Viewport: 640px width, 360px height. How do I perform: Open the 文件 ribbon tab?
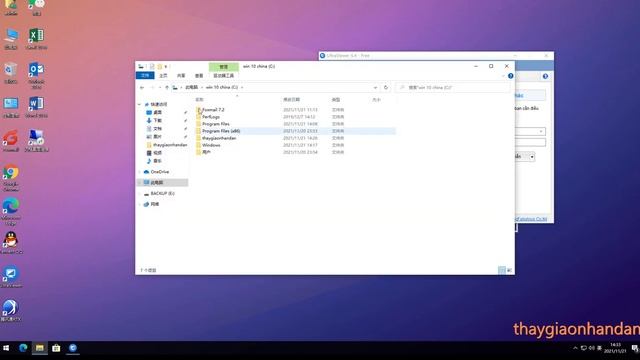pos(145,76)
